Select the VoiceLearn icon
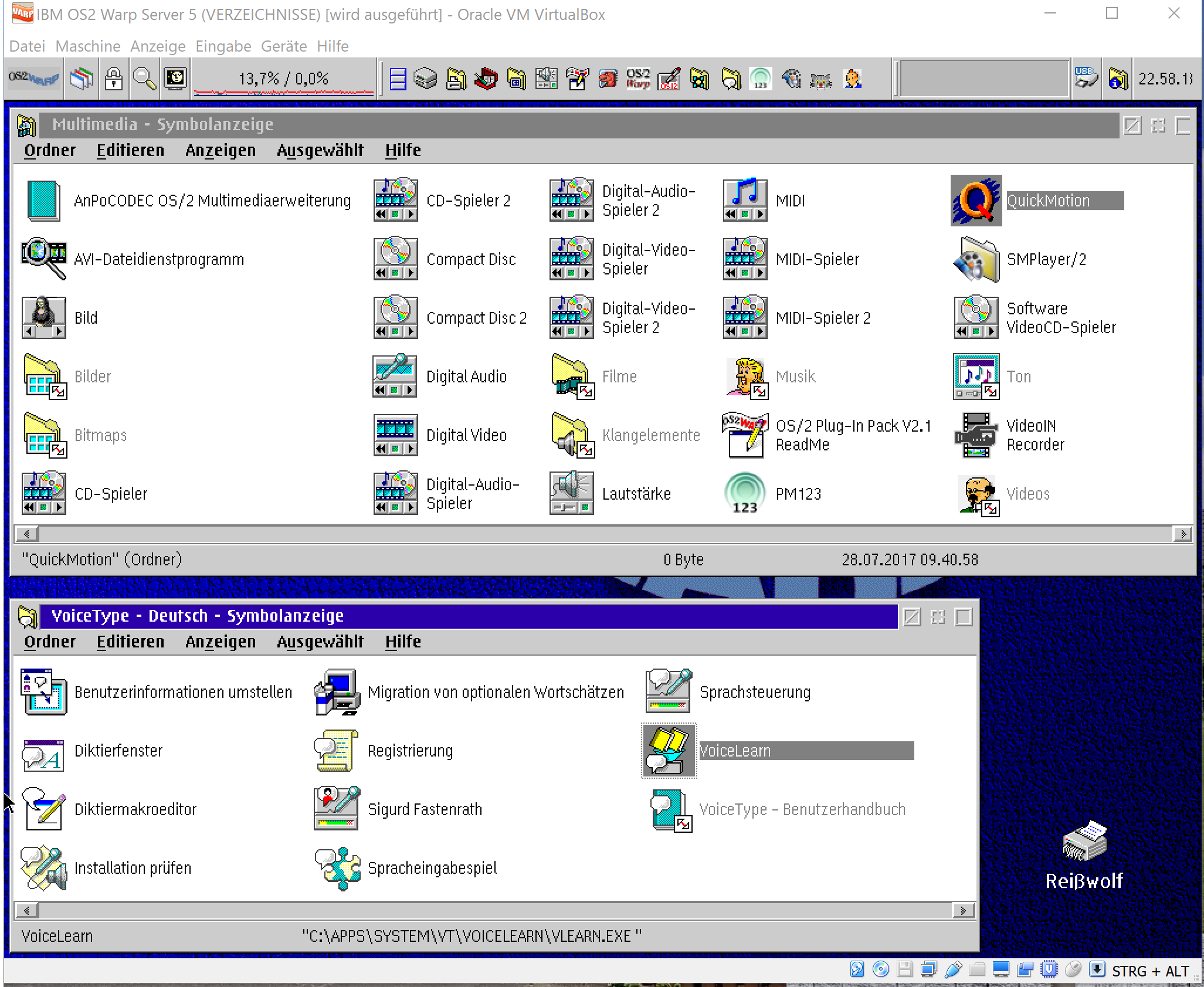The width and height of the screenshot is (1204, 987). point(669,751)
